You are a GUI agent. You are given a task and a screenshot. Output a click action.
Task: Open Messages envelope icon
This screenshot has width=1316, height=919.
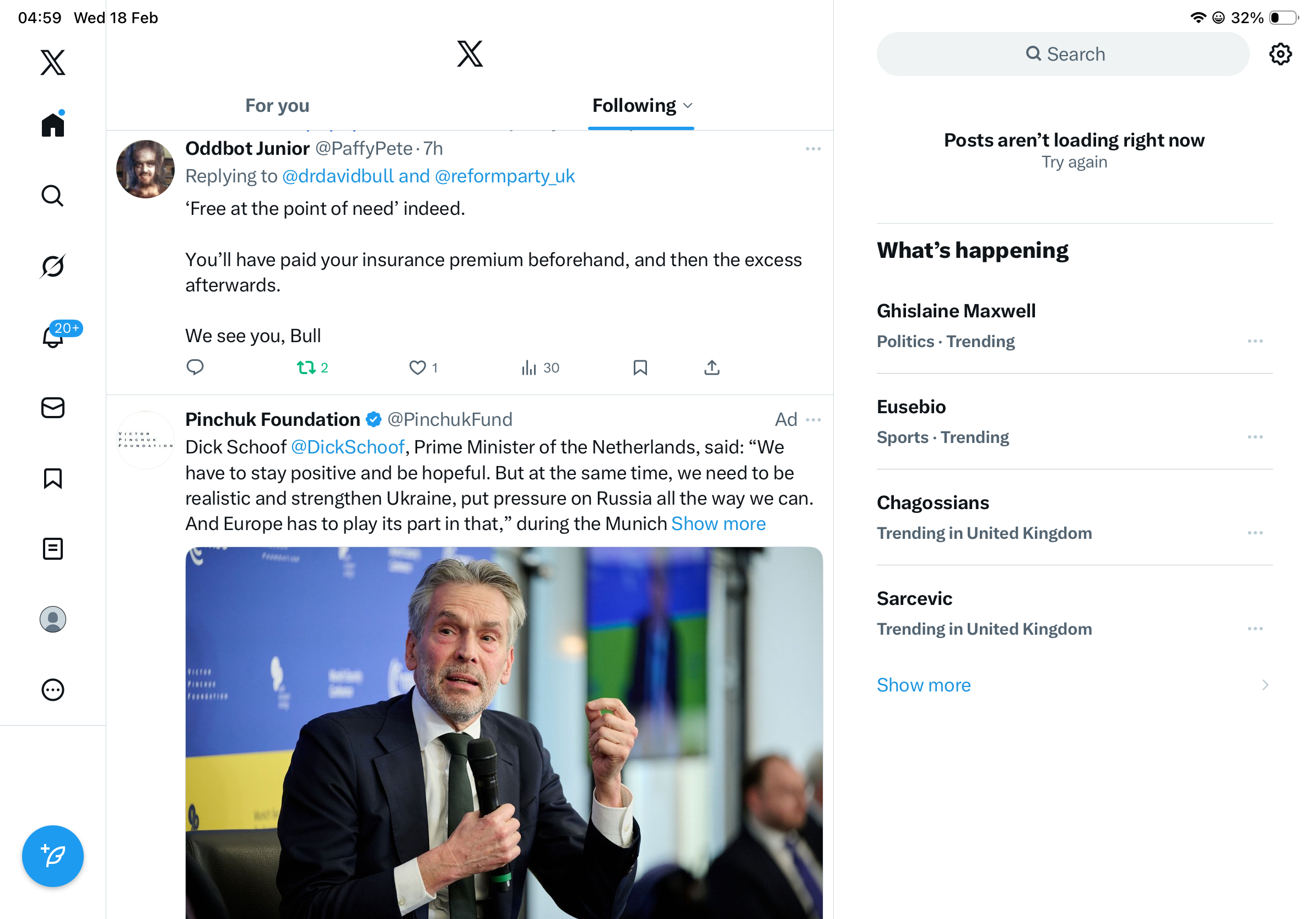point(53,407)
